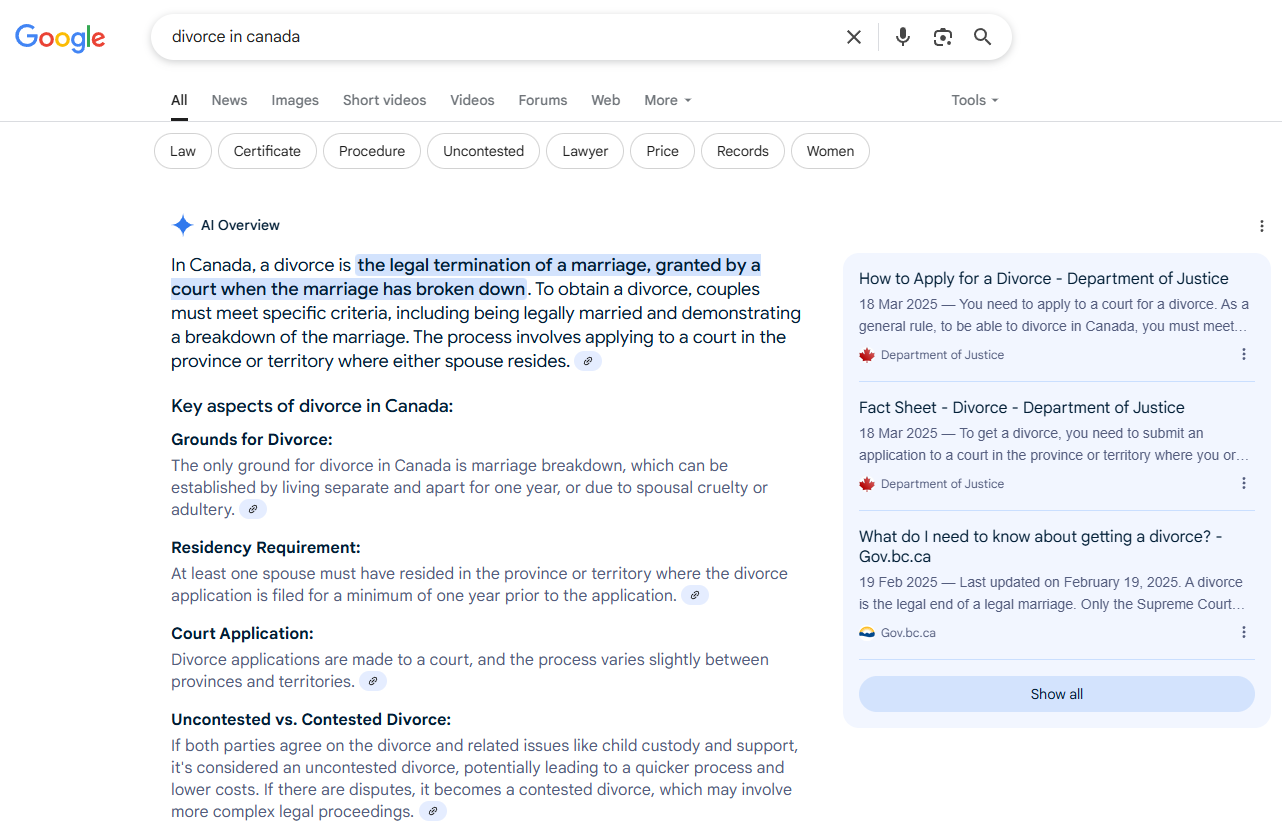The height and width of the screenshot is (826, 1282).
Task: Click the 'Court Application:' heading
Action: click(242, 634)
